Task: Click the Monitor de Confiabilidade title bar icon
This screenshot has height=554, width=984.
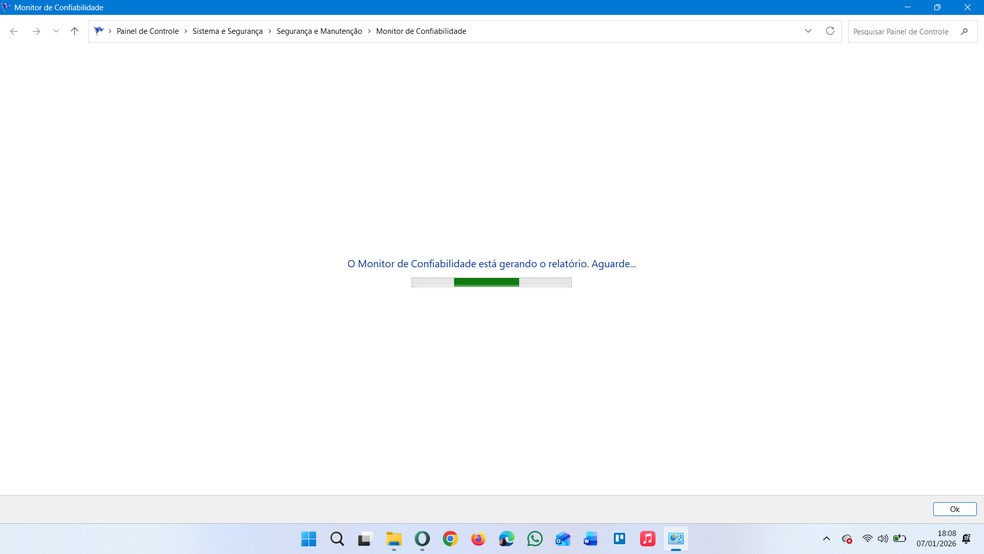Action: (x=6, y=8)
